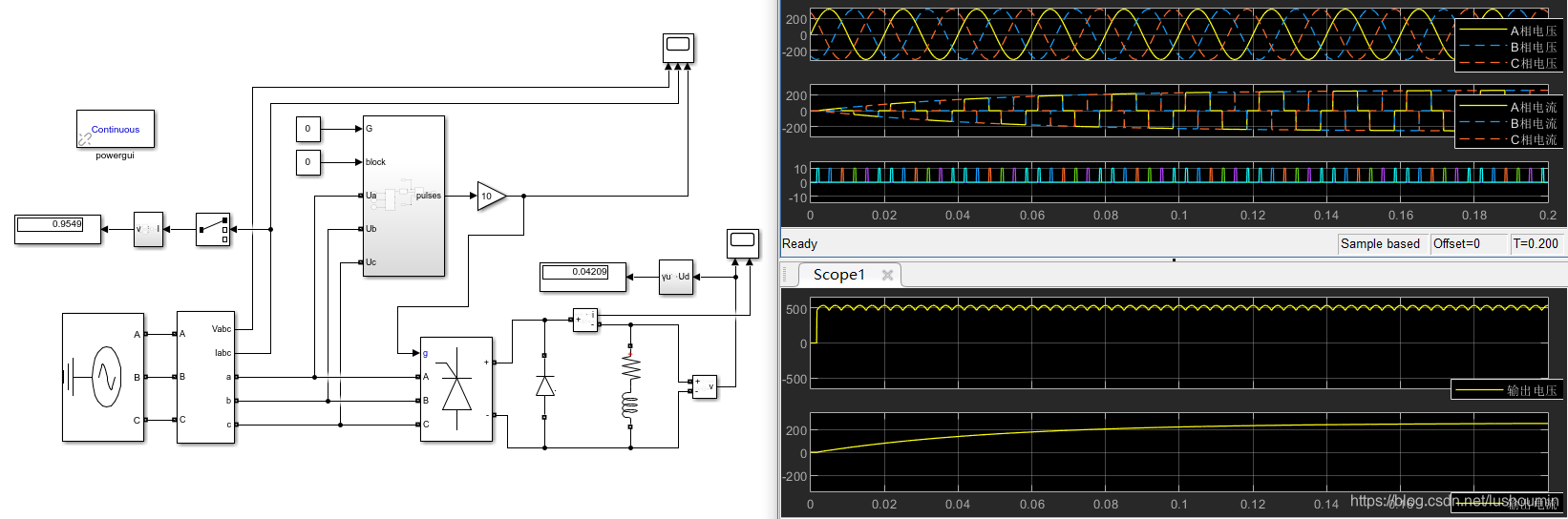
Task: Click the Ready status text
Action: pos(800,243)
